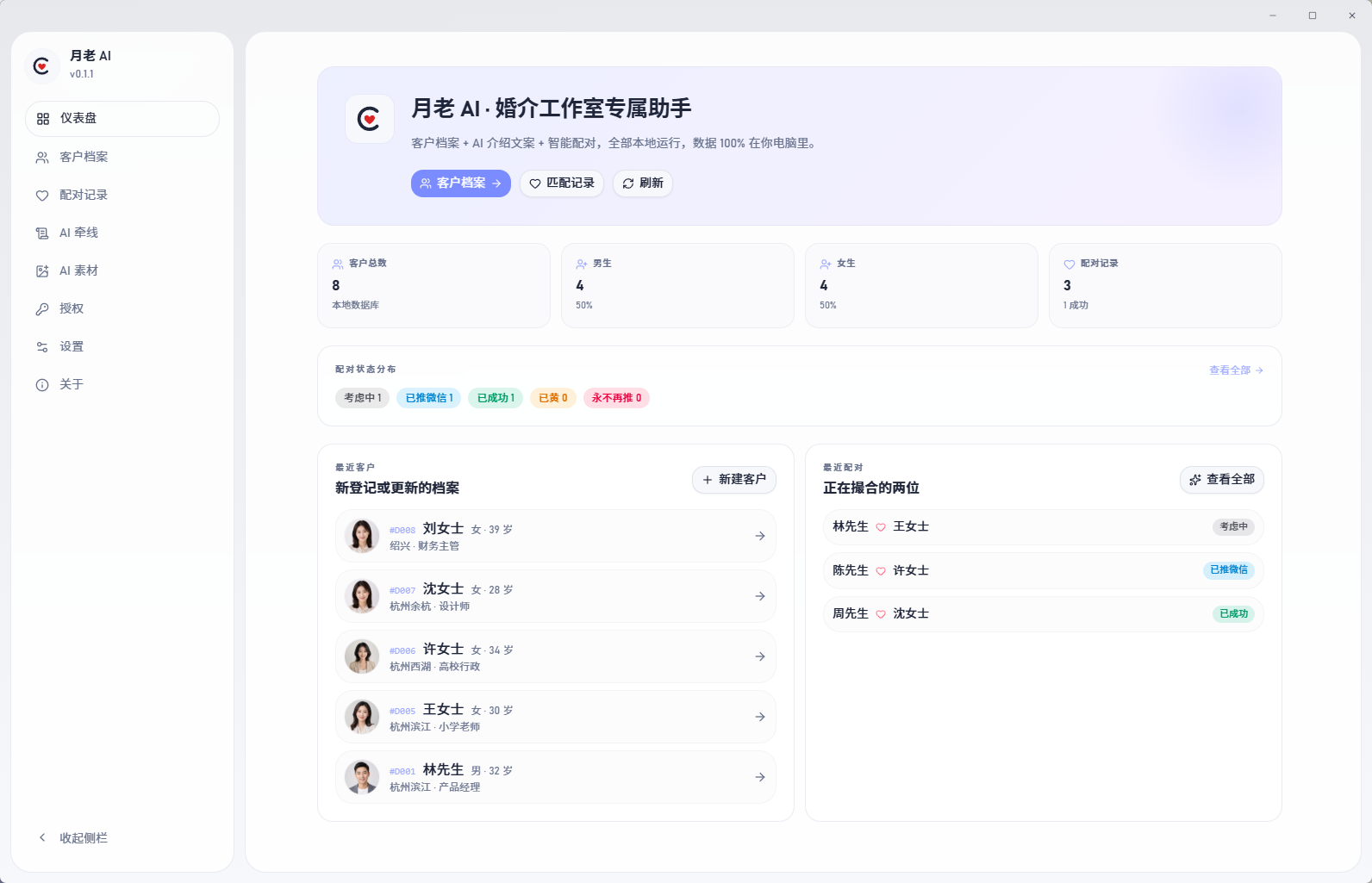1372x883 pixels.
Task: Click the 已成功 1 status chip
Action: click(496, 398)
